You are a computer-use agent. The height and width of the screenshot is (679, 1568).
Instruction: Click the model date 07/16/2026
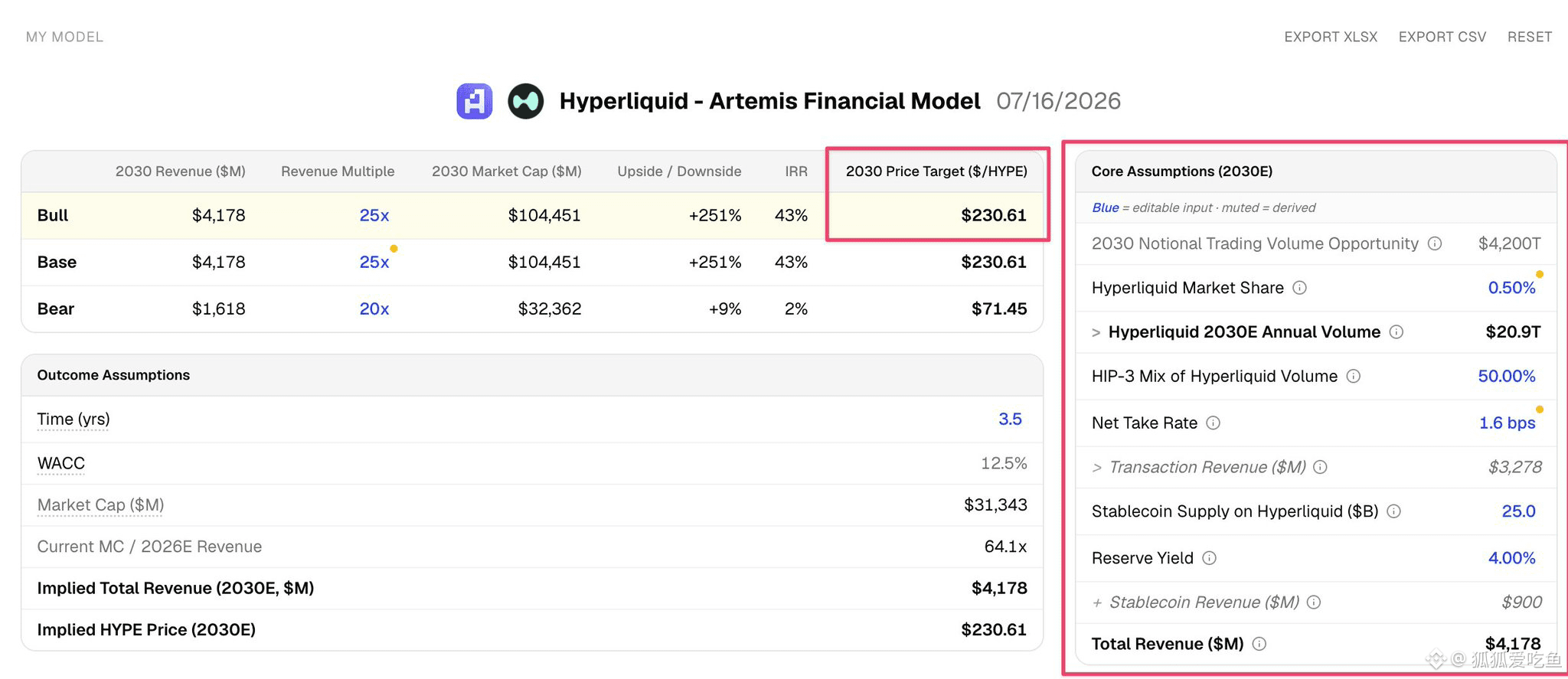coord(1059,101)
